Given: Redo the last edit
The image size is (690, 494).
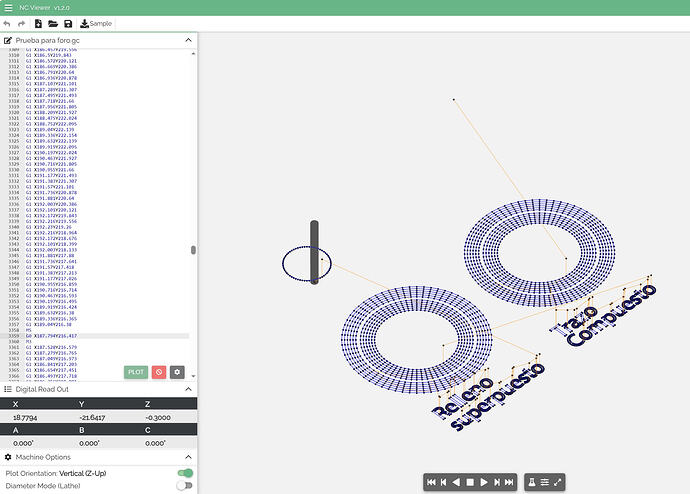Looking at the screenshot, I should (21, 24).
